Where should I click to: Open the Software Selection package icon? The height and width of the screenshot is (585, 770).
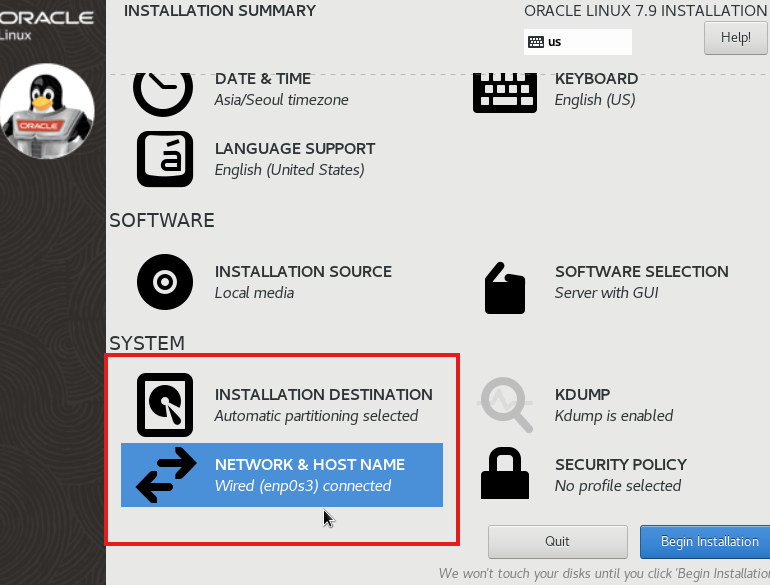pos(505,288)
